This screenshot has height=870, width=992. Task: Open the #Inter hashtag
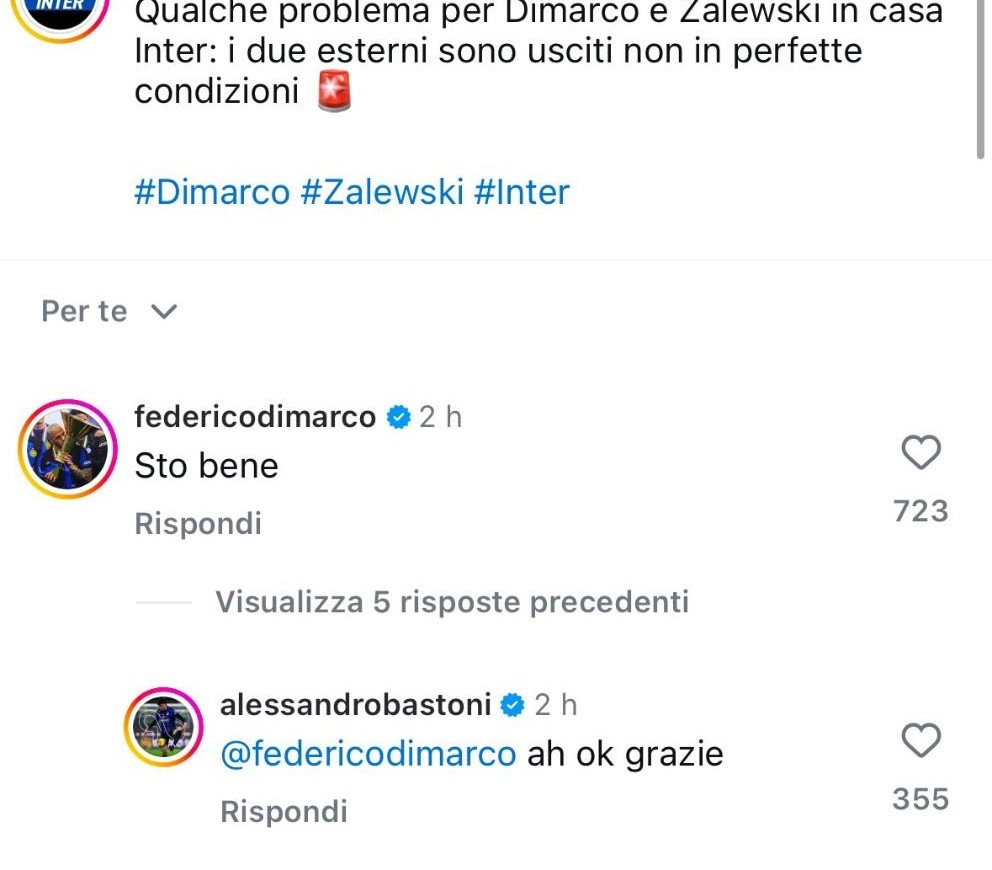click(520, 191)
